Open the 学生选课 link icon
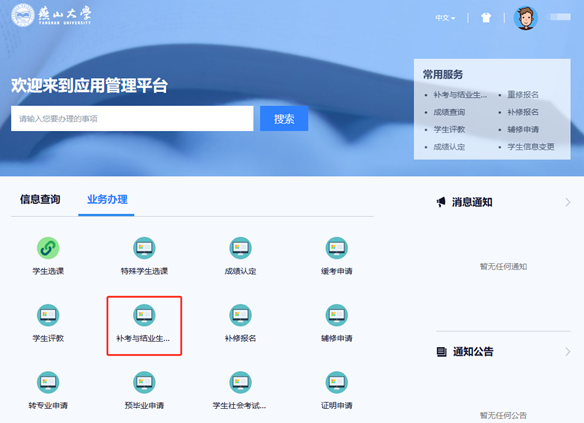 click(x=48, y=248)
